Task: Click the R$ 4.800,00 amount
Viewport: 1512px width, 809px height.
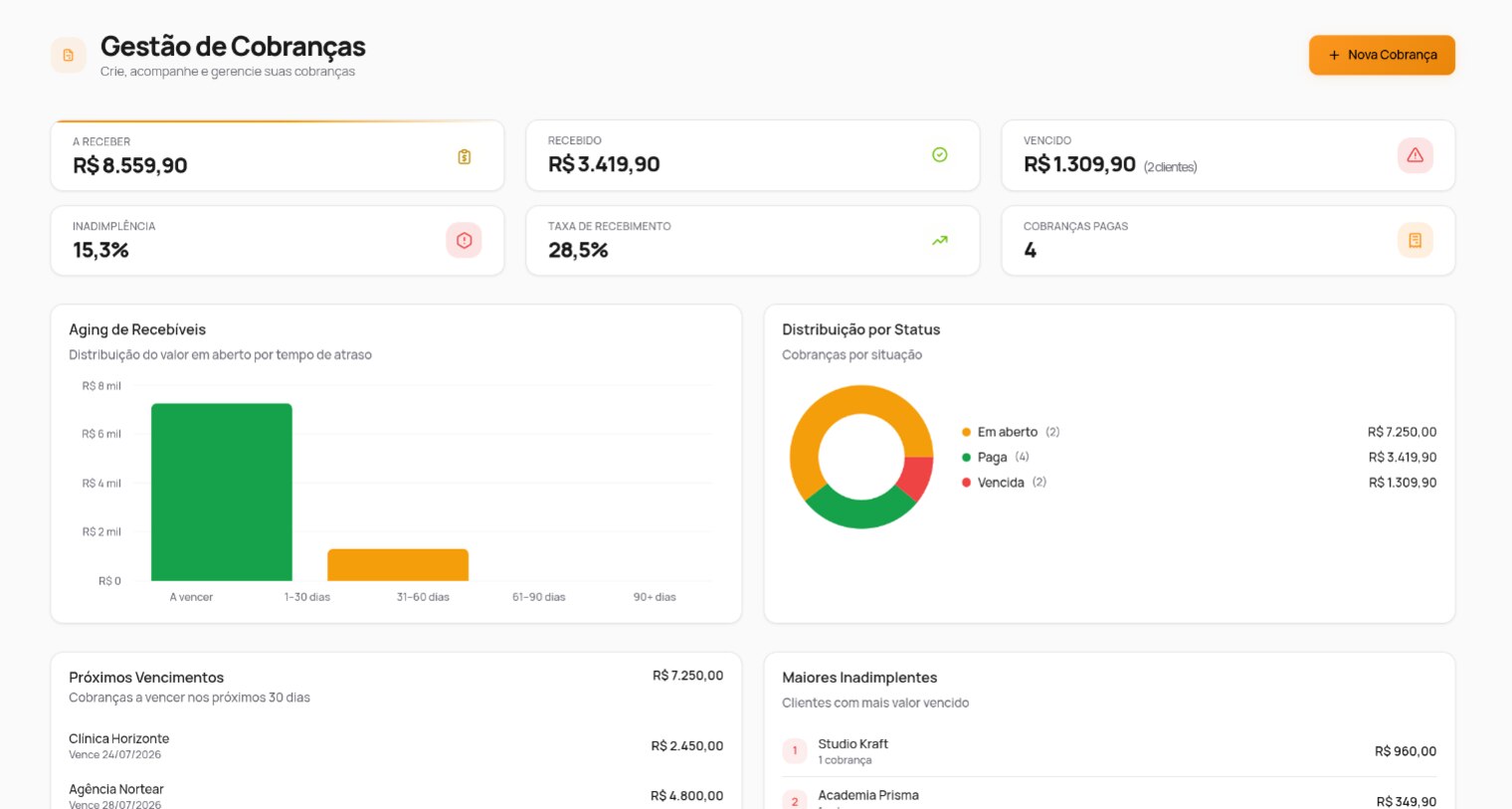Action: point(687,796)
